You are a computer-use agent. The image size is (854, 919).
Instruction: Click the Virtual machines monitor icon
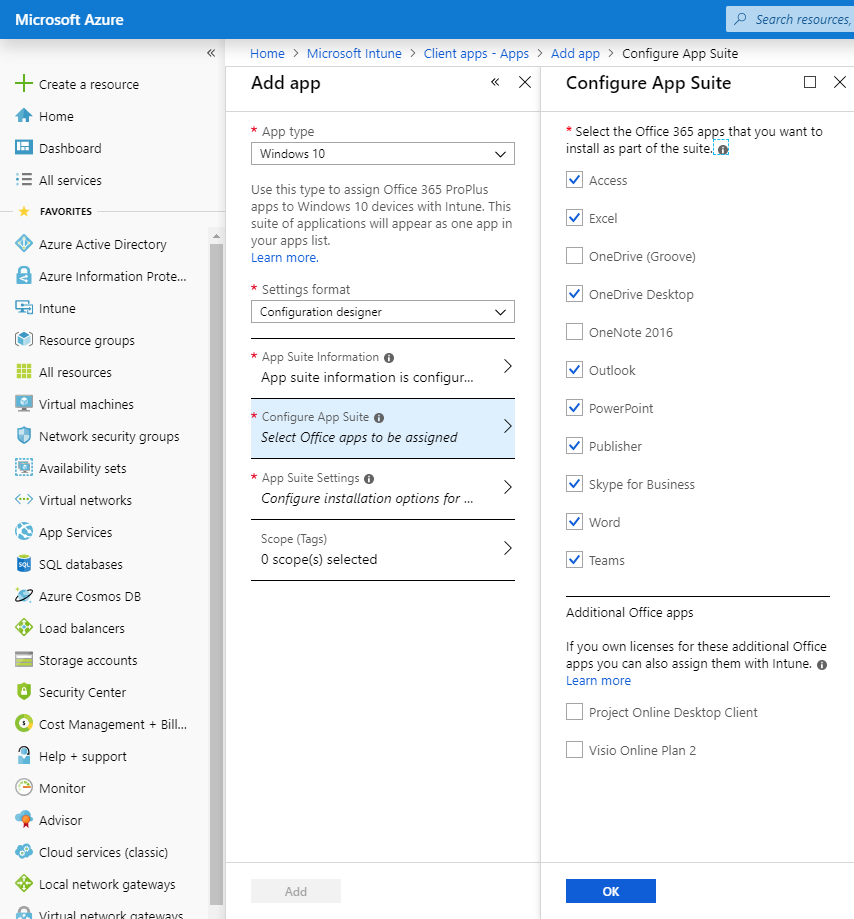[x=24, y=403]
